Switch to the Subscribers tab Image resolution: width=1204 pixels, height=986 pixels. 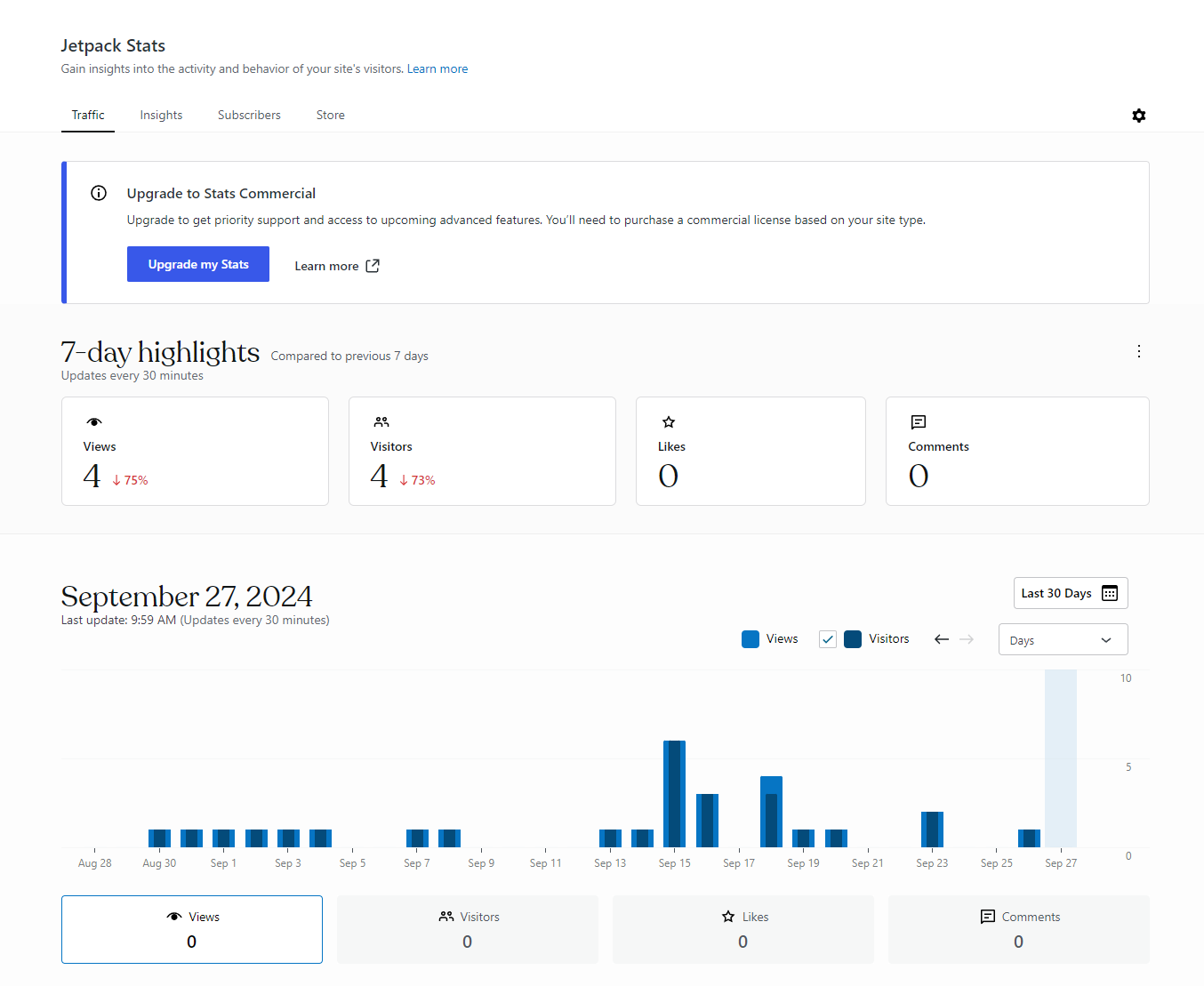pyautogui.click(x=249, y=115)
